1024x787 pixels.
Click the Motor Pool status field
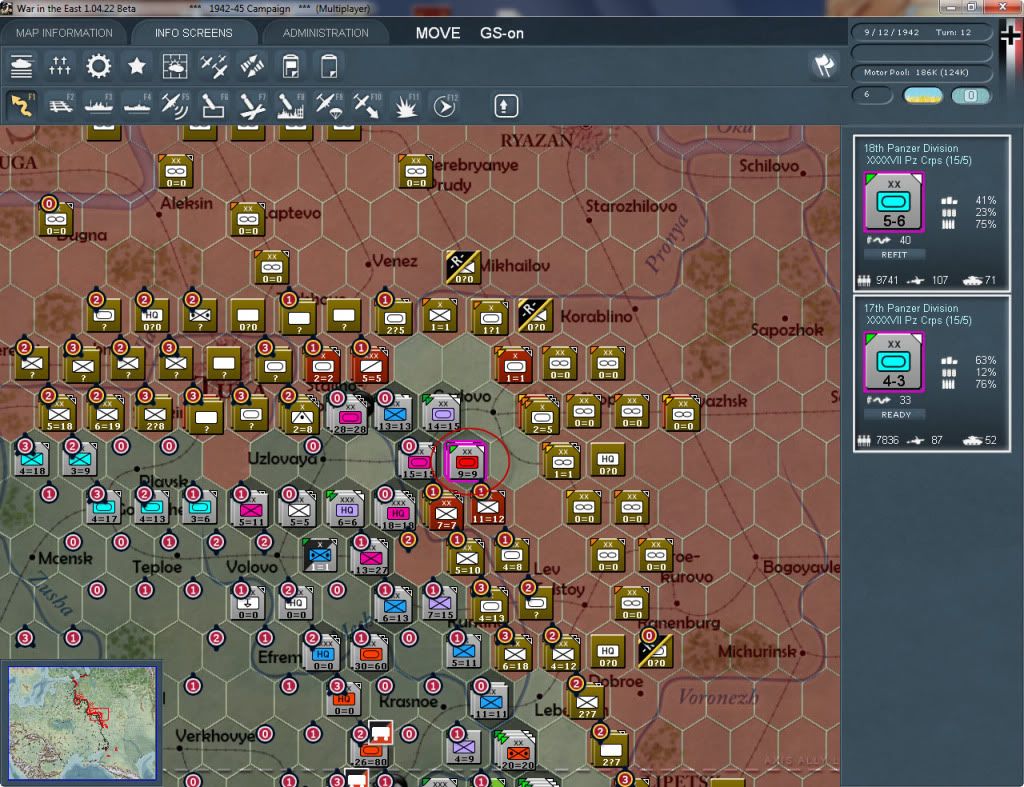tap(921, 72)
